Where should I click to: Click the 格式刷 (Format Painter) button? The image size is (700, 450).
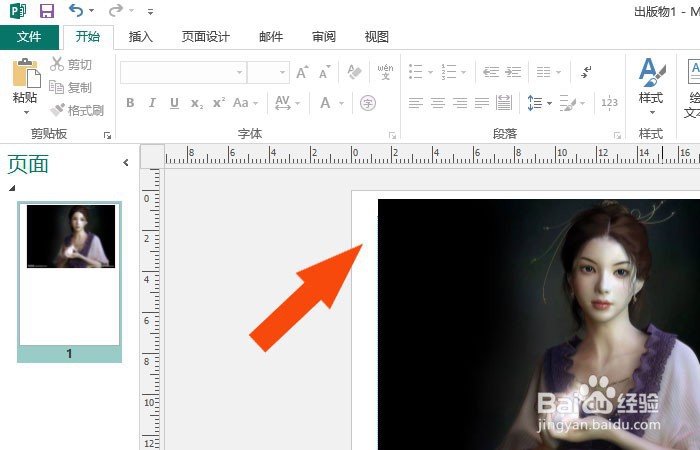(77, 110)
